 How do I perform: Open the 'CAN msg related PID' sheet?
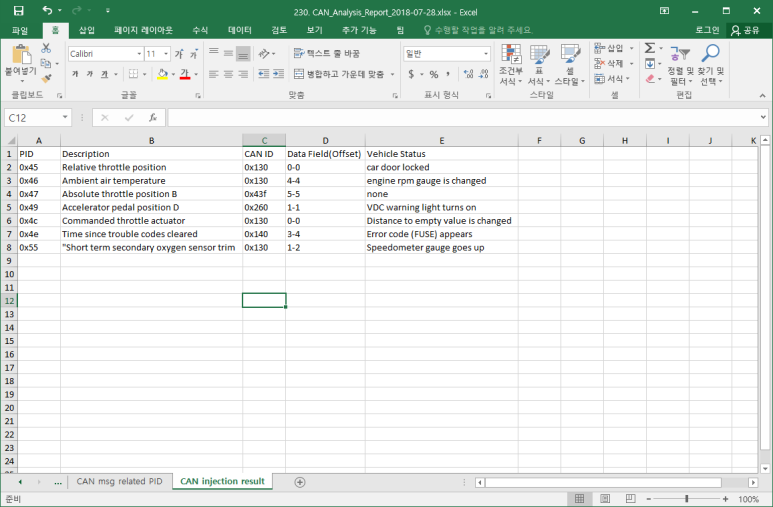[x=119, y=481]
